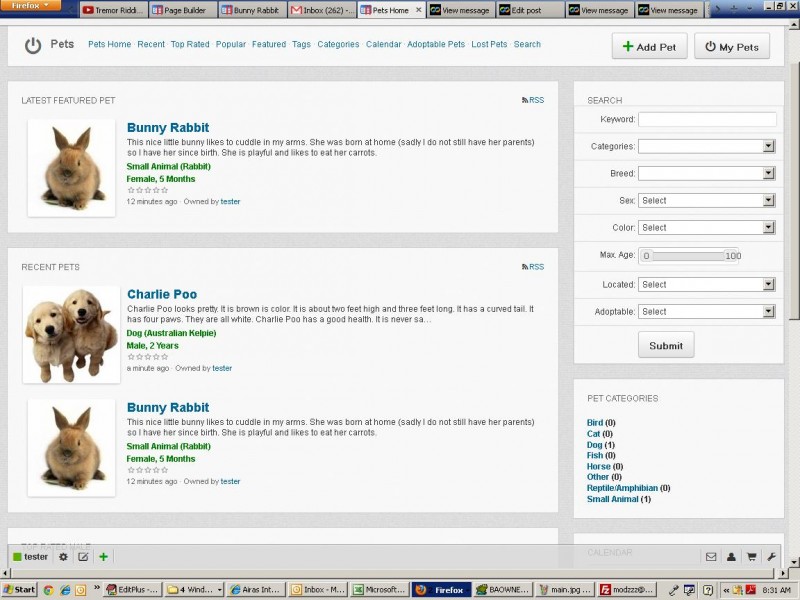The image size is (800, 600).
Task: Open Charlie Poo pet title link
Action: coord(162,294)
